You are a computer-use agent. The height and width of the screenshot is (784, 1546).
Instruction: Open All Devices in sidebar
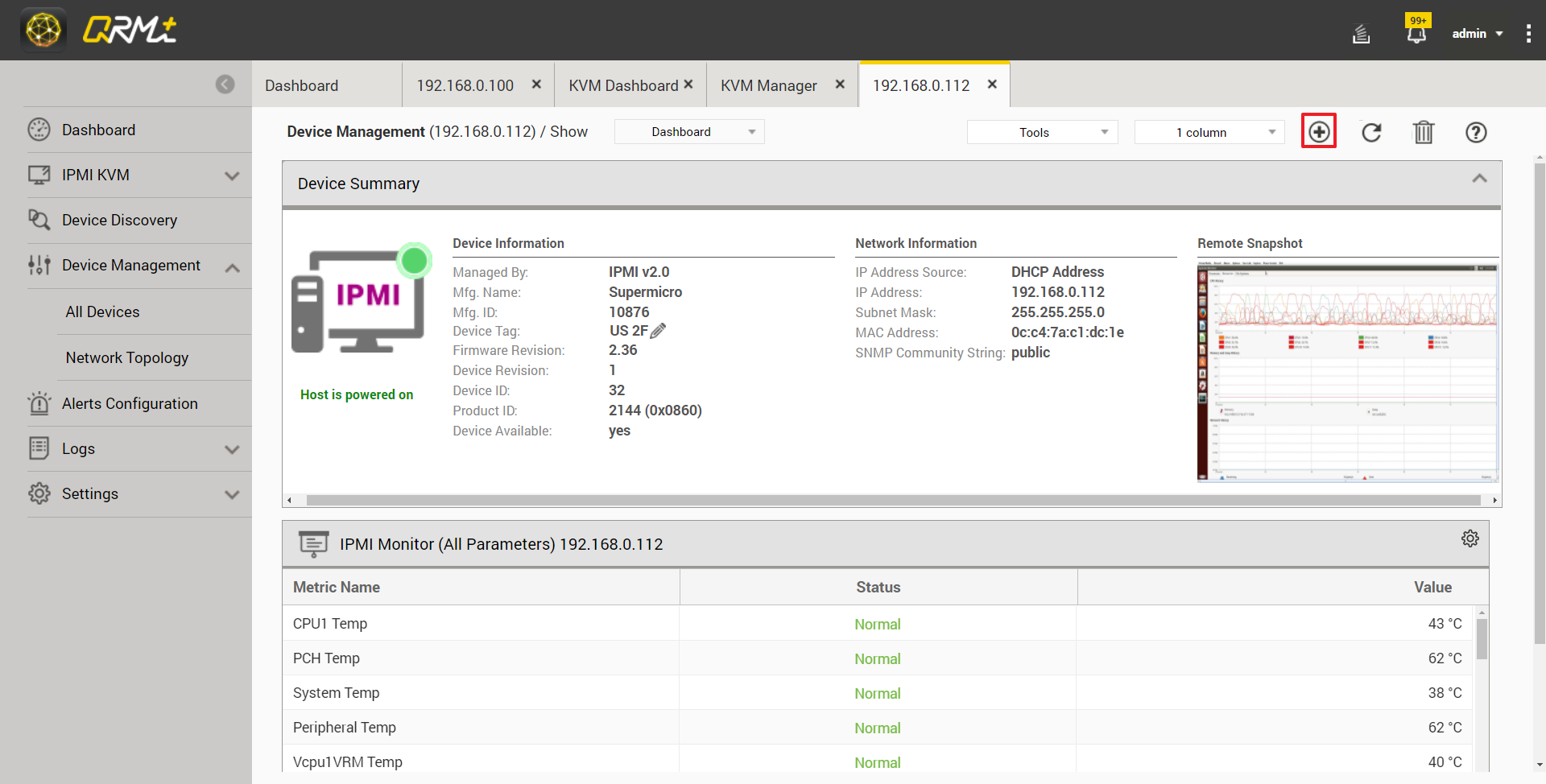[x=102, y=312]
